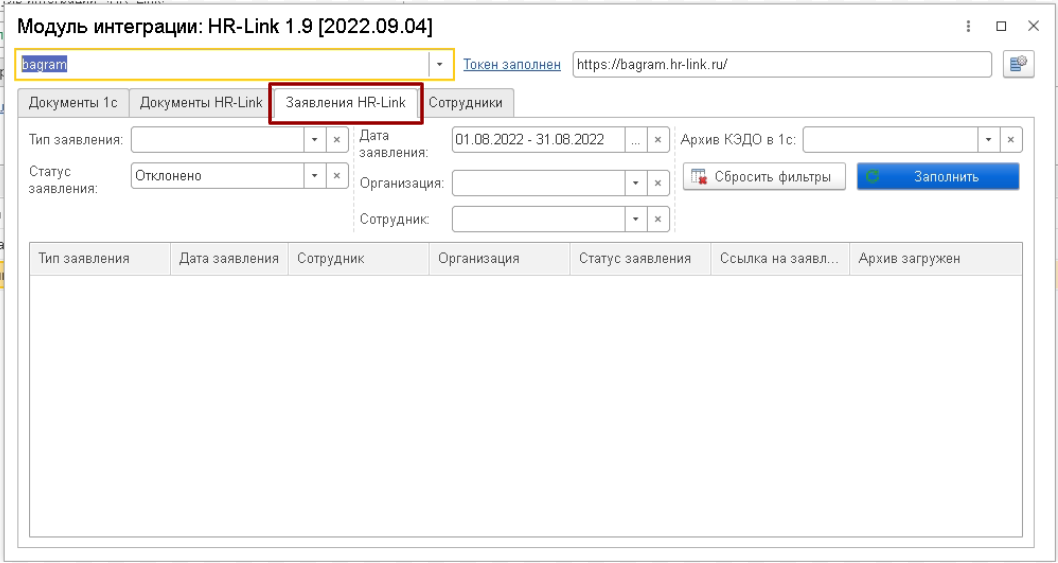Image resolution: width=1058 pixels, height=563 pixels.
Task: Open the Сотрудники tab
Action: pos(466,103)
